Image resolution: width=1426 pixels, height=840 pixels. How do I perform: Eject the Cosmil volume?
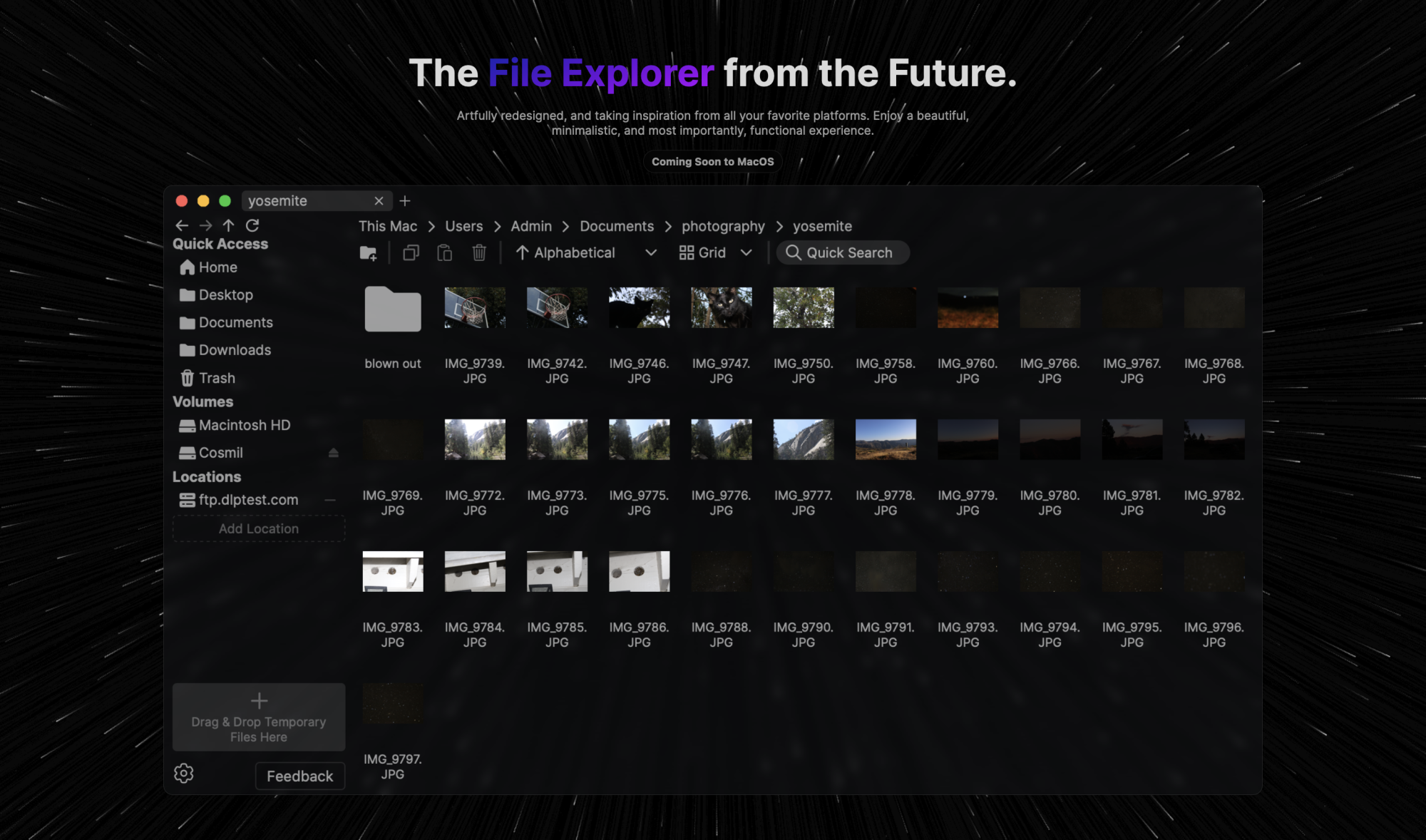[333, 453]
